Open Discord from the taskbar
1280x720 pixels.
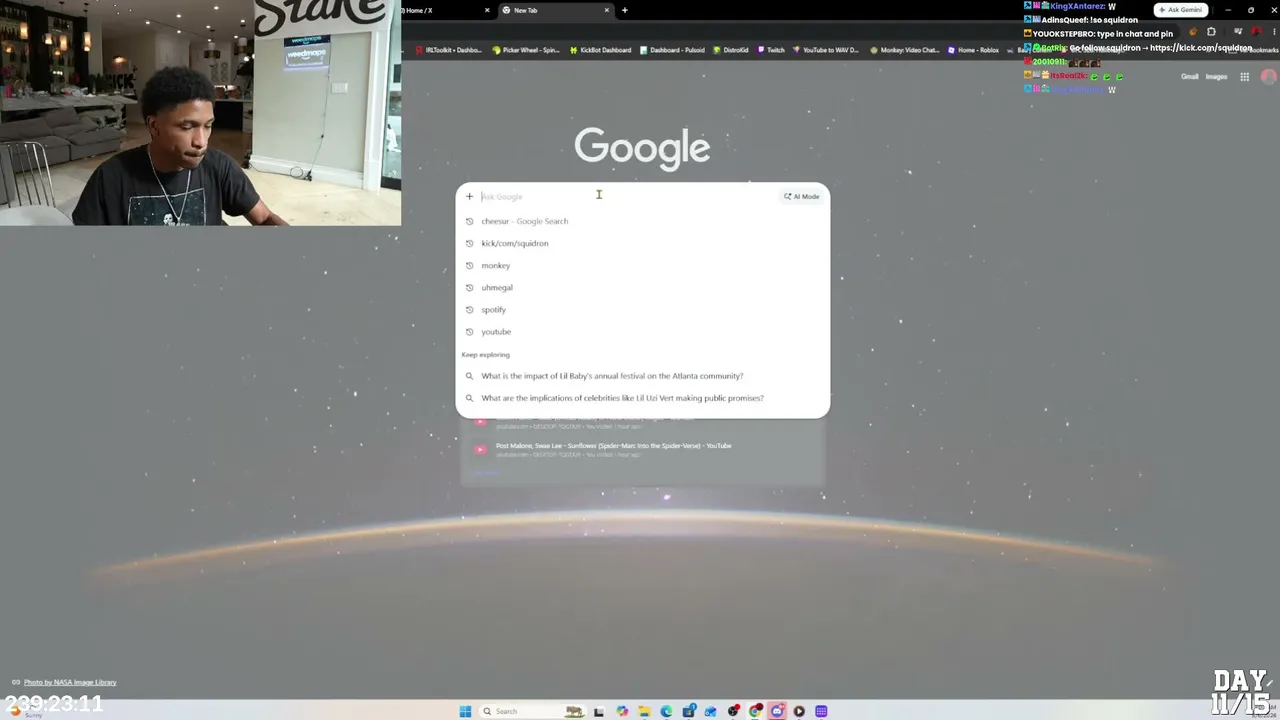(x=777, y=711)
